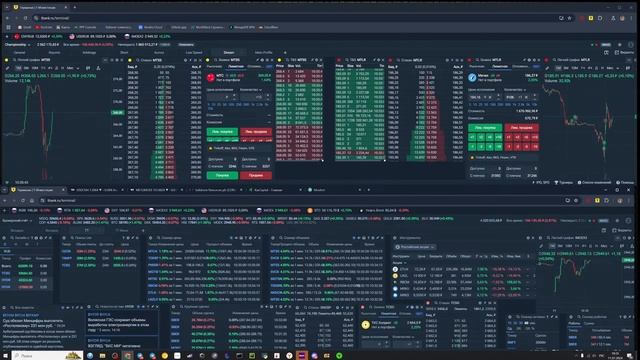Select Лимитная tab in Заявка MTLR widget
The image size is (640, 360).
[x=500, y=66]
